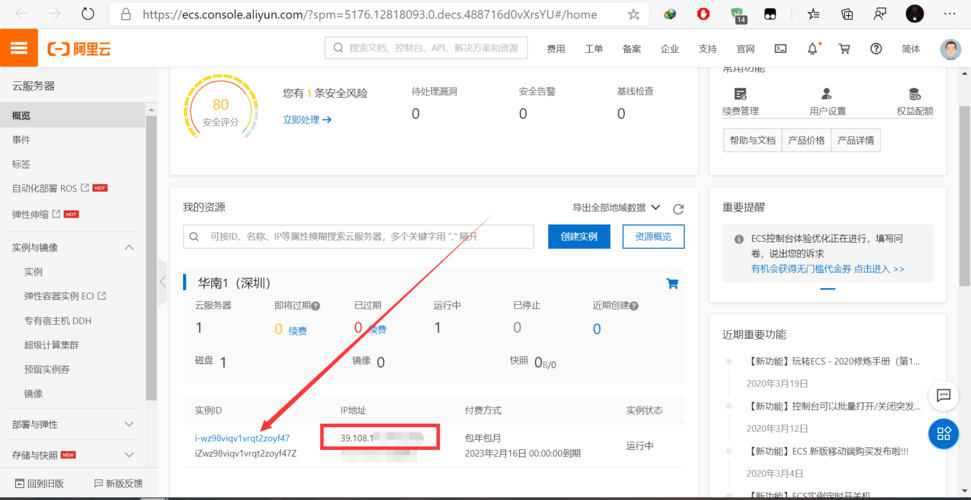Refresh the browser page
The height and width of the screenshot is (500, 971).
[89, 14]
